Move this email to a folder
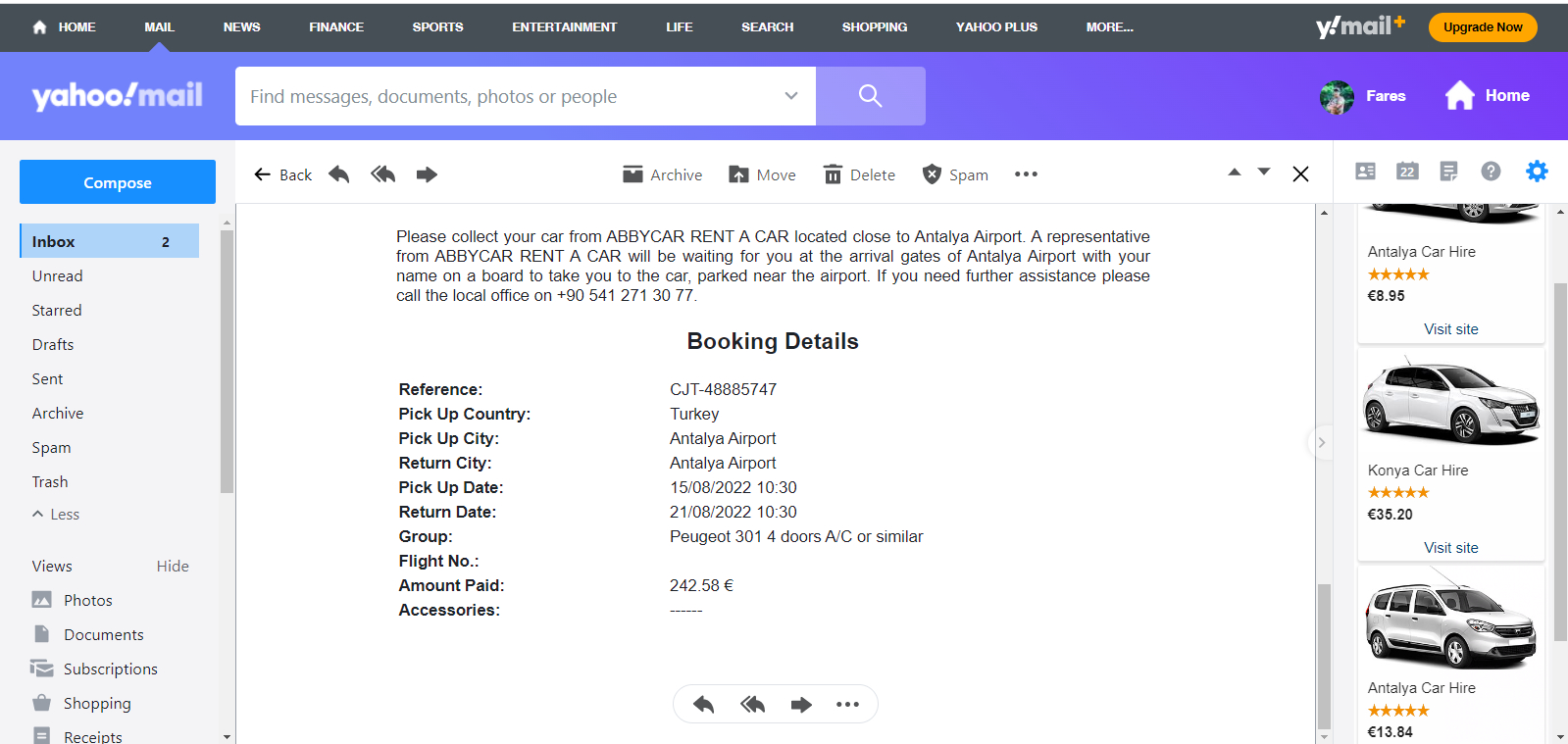This screenshot has height=744, width=1568. tap(762, 174)
